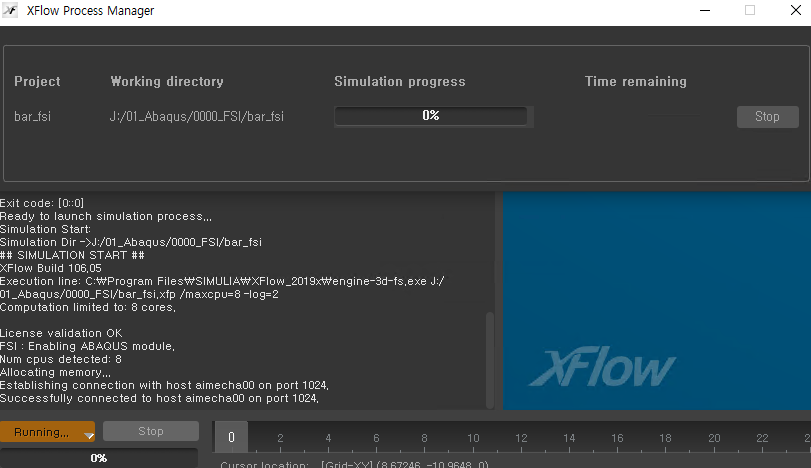Jump to timeline frame 10
This screenshot has width=811, height=468.
coord(473,438)
